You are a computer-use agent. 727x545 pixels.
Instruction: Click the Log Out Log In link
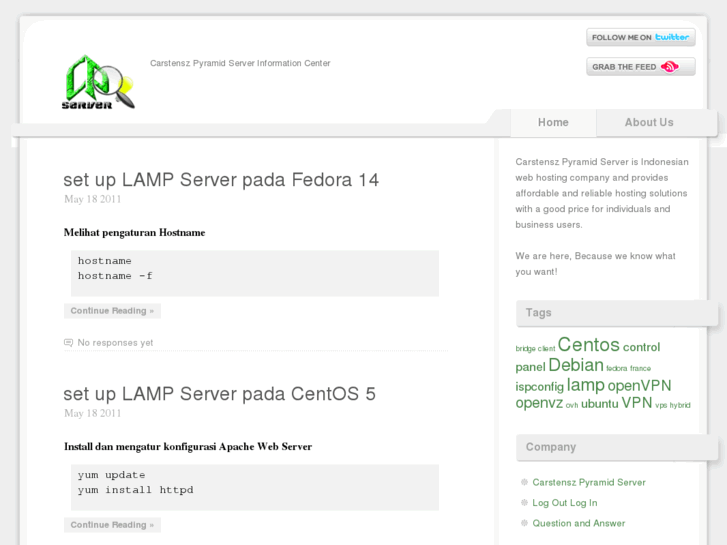pyautogui.click(x=564, y=503)
